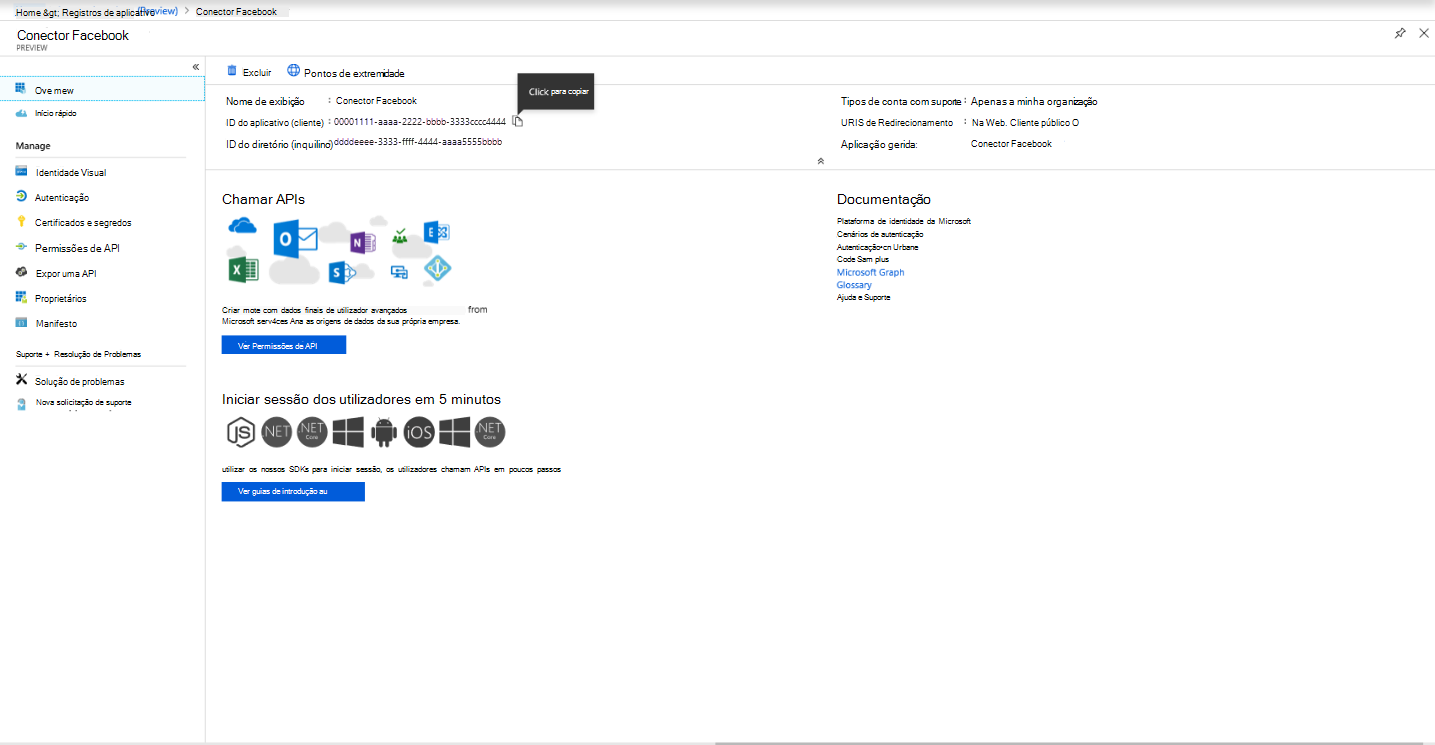Click the SharePoint icon under Chamar APIs
The width and height of the screenshot is (1435, 745).
point(345,272)
